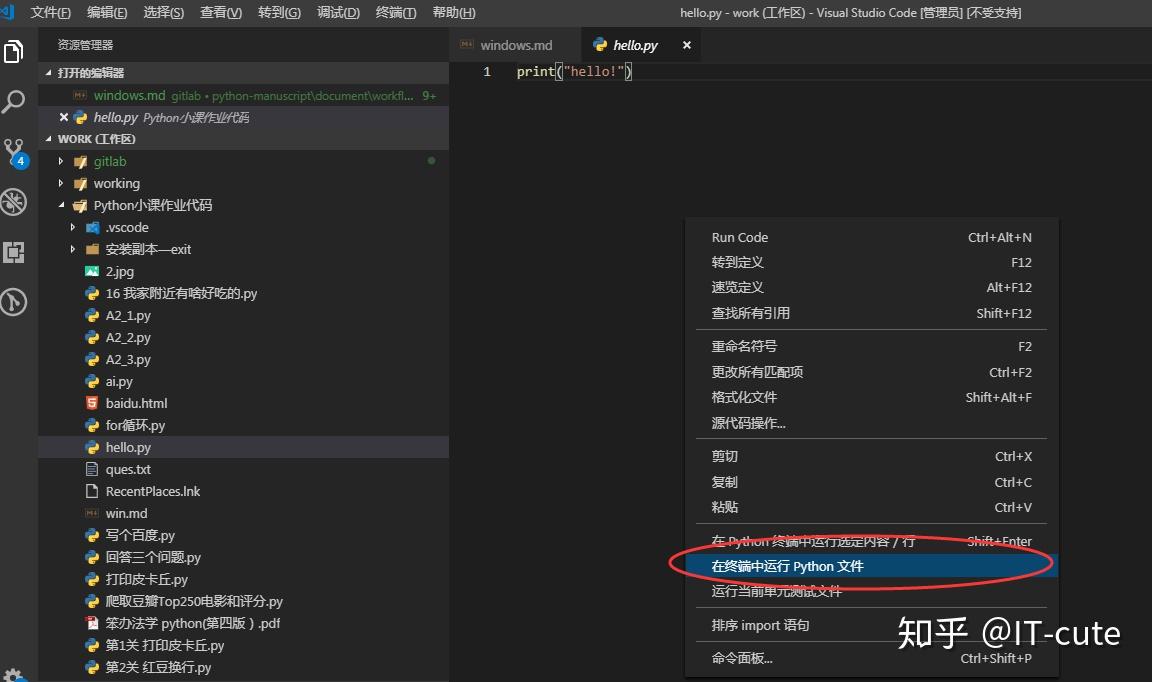Expand the gitlab folder
The width and height of the screenshot is (1152, 682).
click(x=62, y=161)
